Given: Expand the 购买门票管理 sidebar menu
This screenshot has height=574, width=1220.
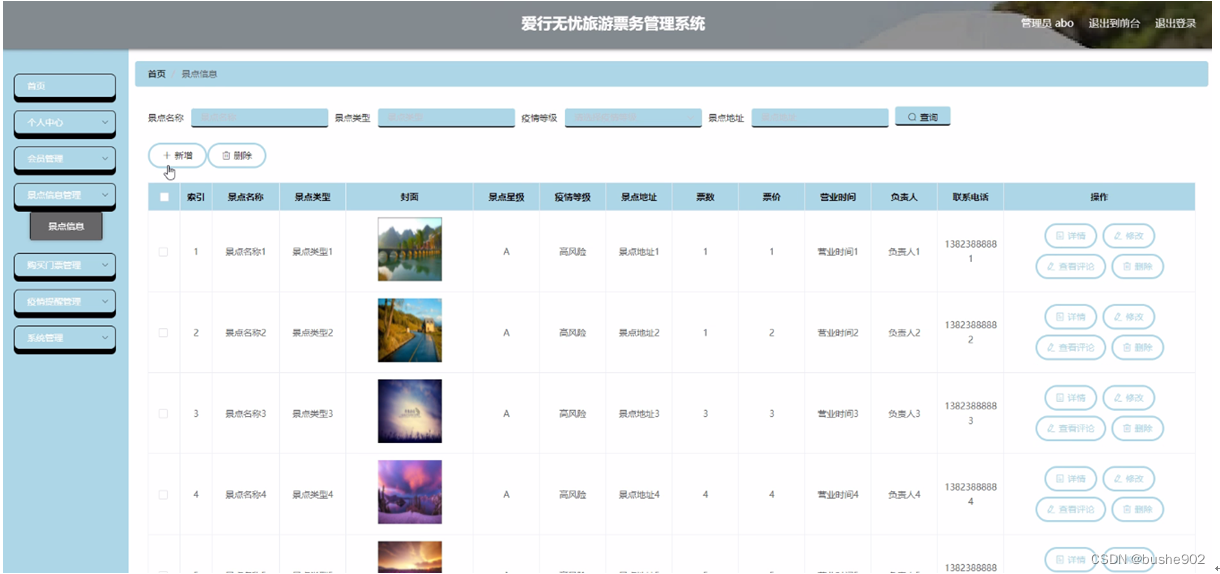Looking at the screenshot, I should tap(65, 265).
